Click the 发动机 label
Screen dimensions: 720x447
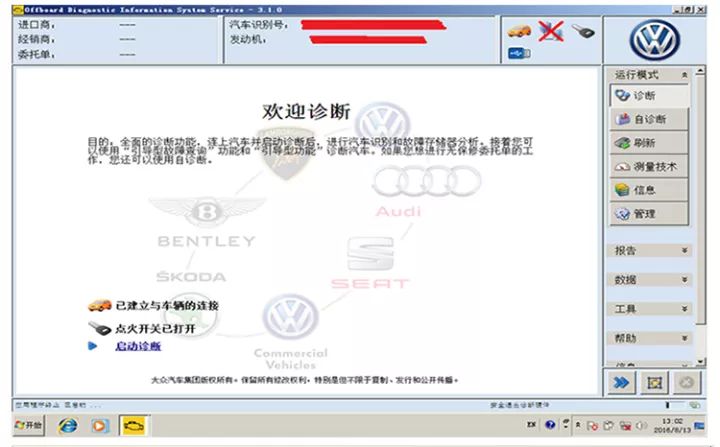point(247,40)
